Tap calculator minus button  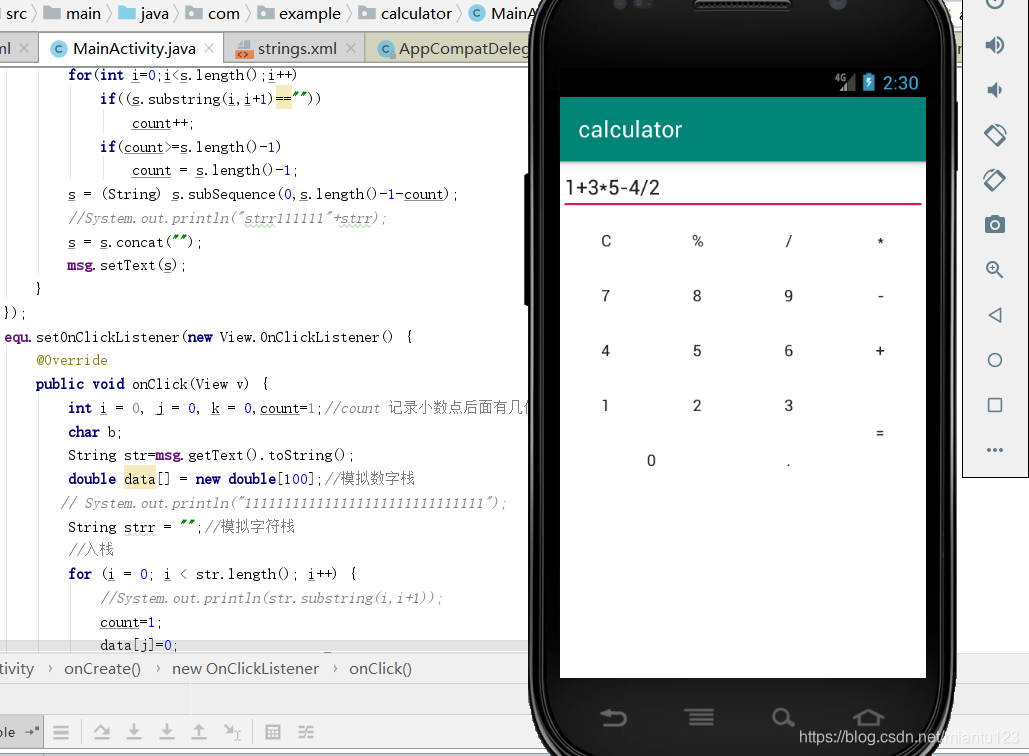[x=880, y=296]
